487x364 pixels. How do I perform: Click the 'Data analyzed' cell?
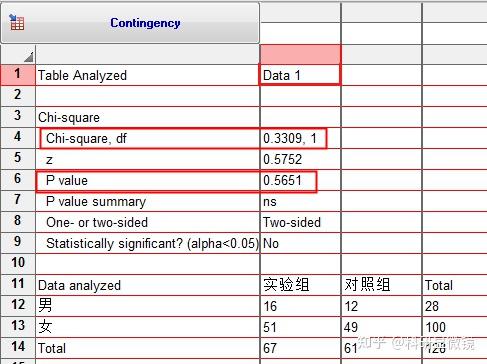147,285
